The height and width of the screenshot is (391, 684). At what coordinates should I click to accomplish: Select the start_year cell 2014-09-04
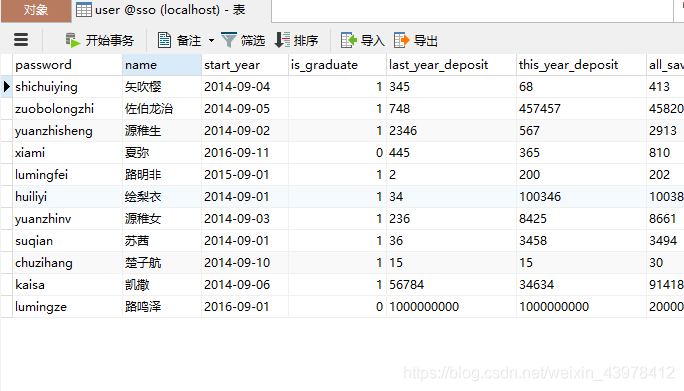[245, 87]
